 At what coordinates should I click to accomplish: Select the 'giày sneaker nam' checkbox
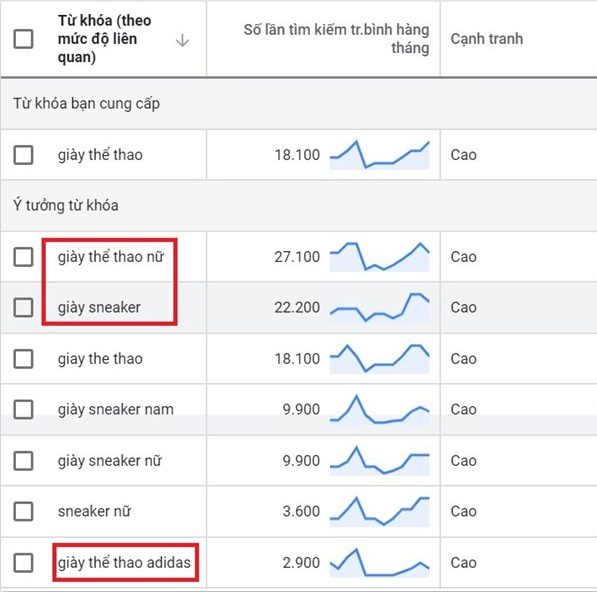pyautogui.click(x=23, y=409)
